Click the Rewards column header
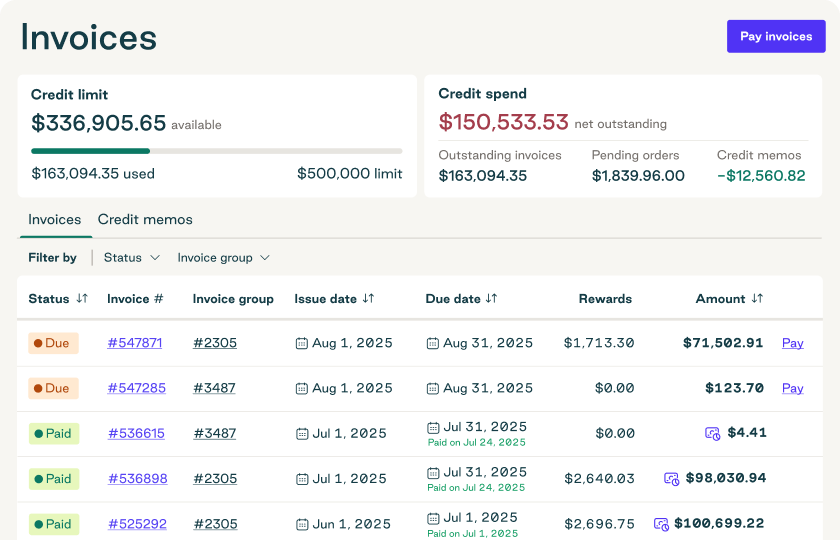The height and width of the screenshot is (540, 840). pyautogui.click(x=605, y=299)
